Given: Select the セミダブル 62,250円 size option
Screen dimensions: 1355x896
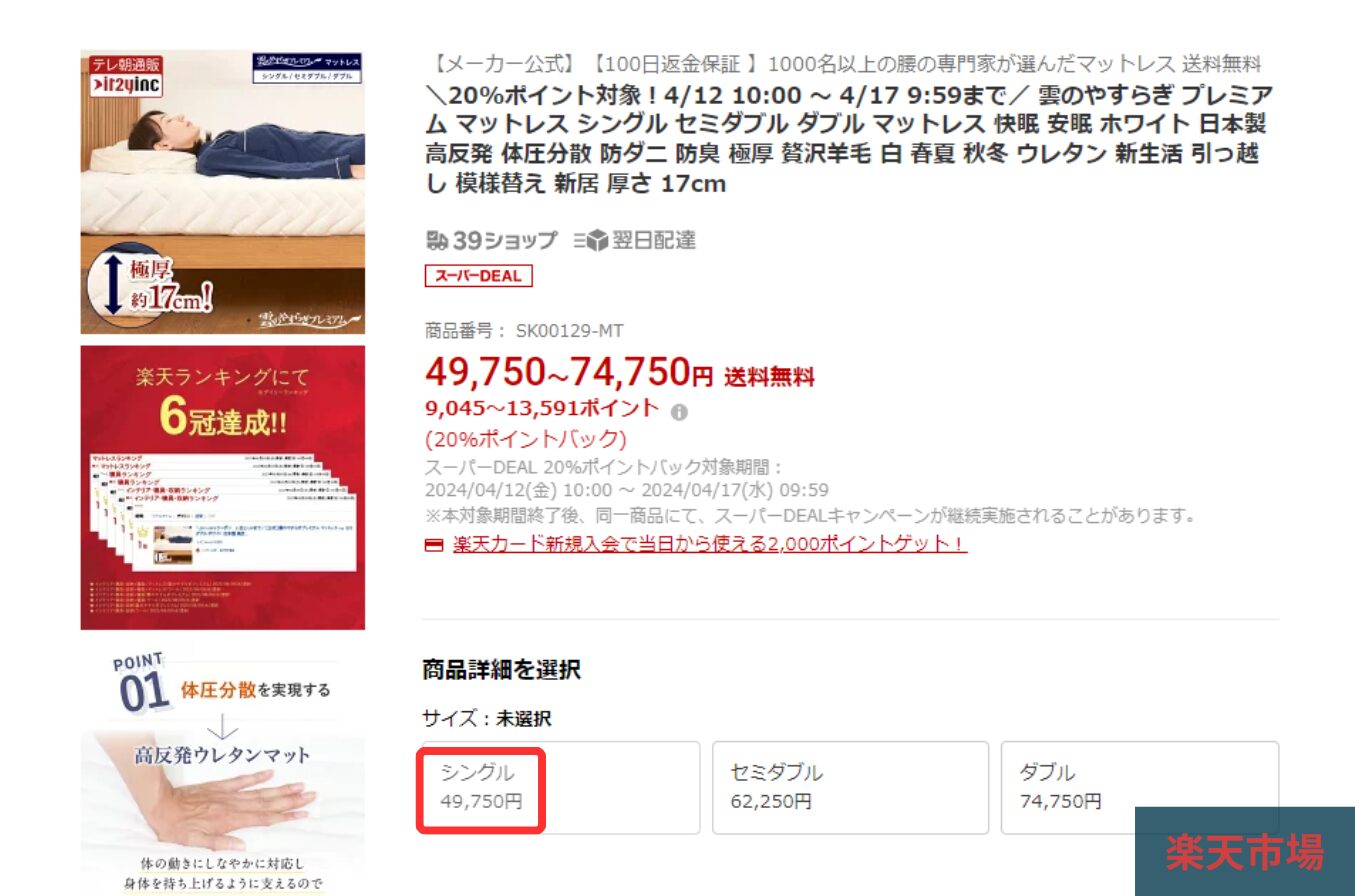Looking at the screenshot, I should coord(850,787).
